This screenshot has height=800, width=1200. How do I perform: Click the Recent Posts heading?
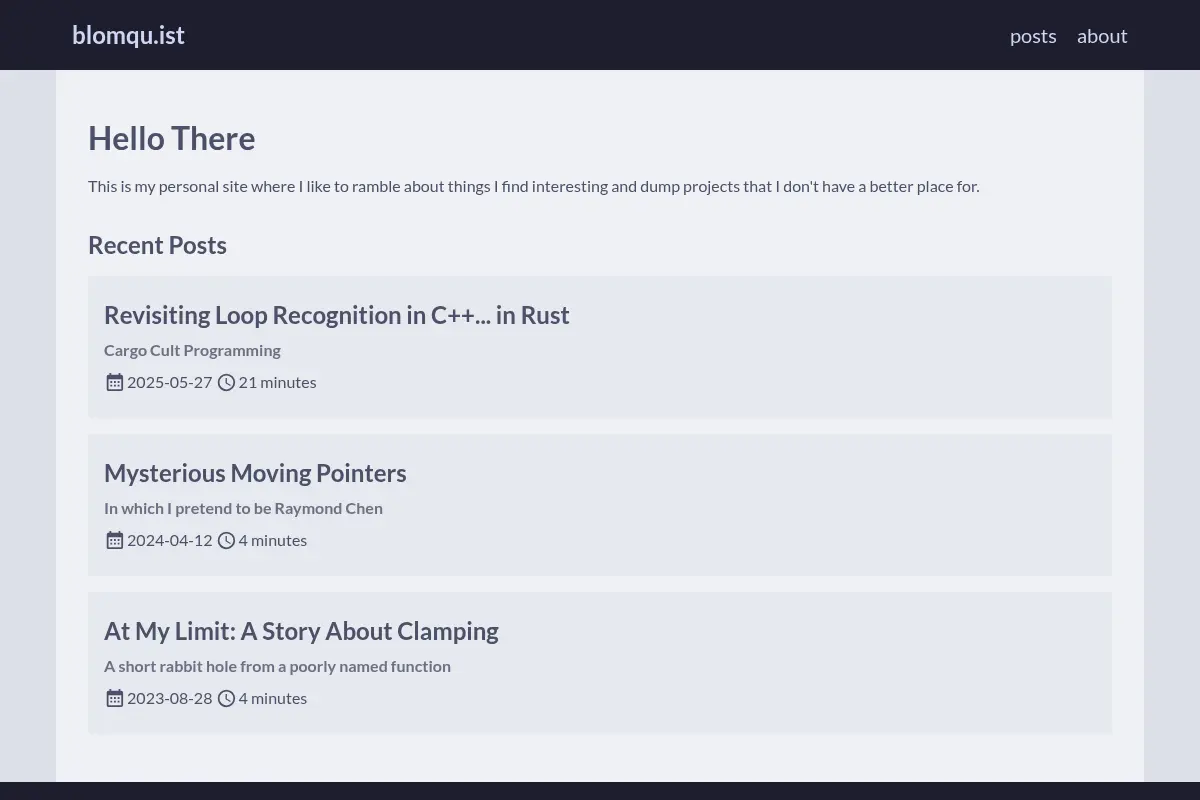(157, 245)
